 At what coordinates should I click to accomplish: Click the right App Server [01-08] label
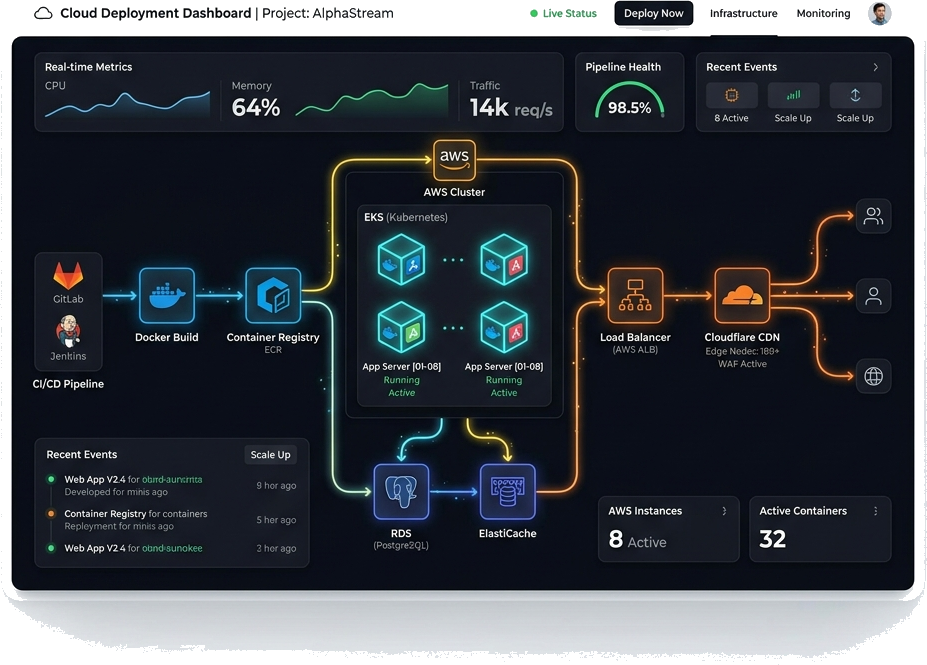[x=504, y=366]
